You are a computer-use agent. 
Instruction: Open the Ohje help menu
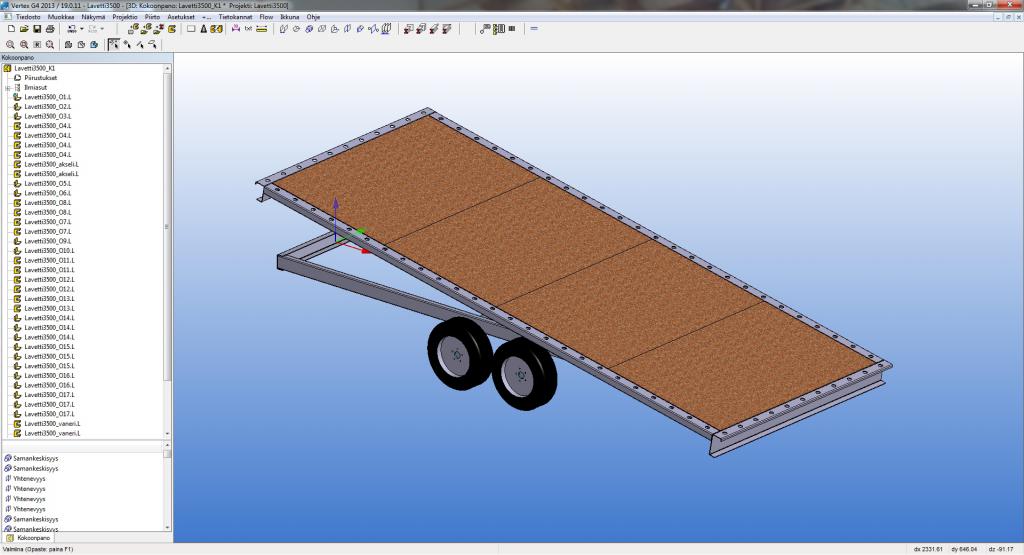(x=313, y=17)
